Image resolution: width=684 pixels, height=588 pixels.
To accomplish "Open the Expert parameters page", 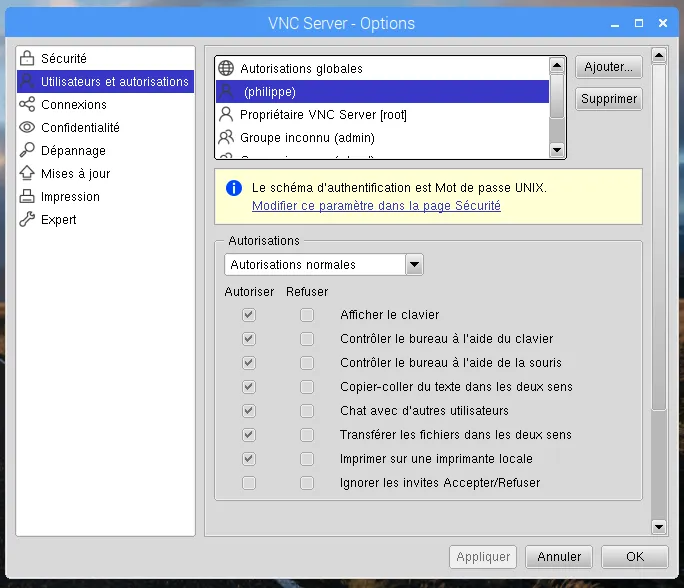I will click(x=106, y=219).
